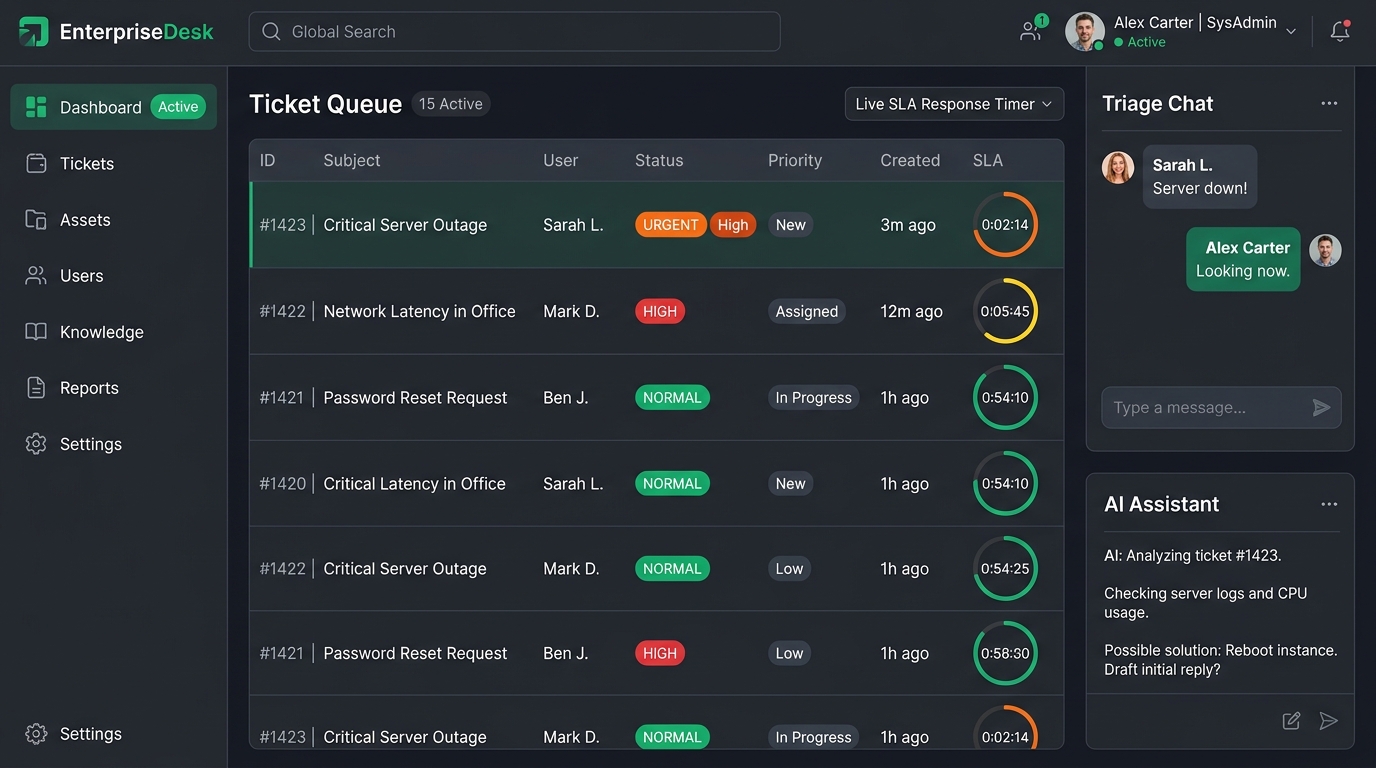
Task: Open ticket Network Latency in Office
Action: coord(419,311)
